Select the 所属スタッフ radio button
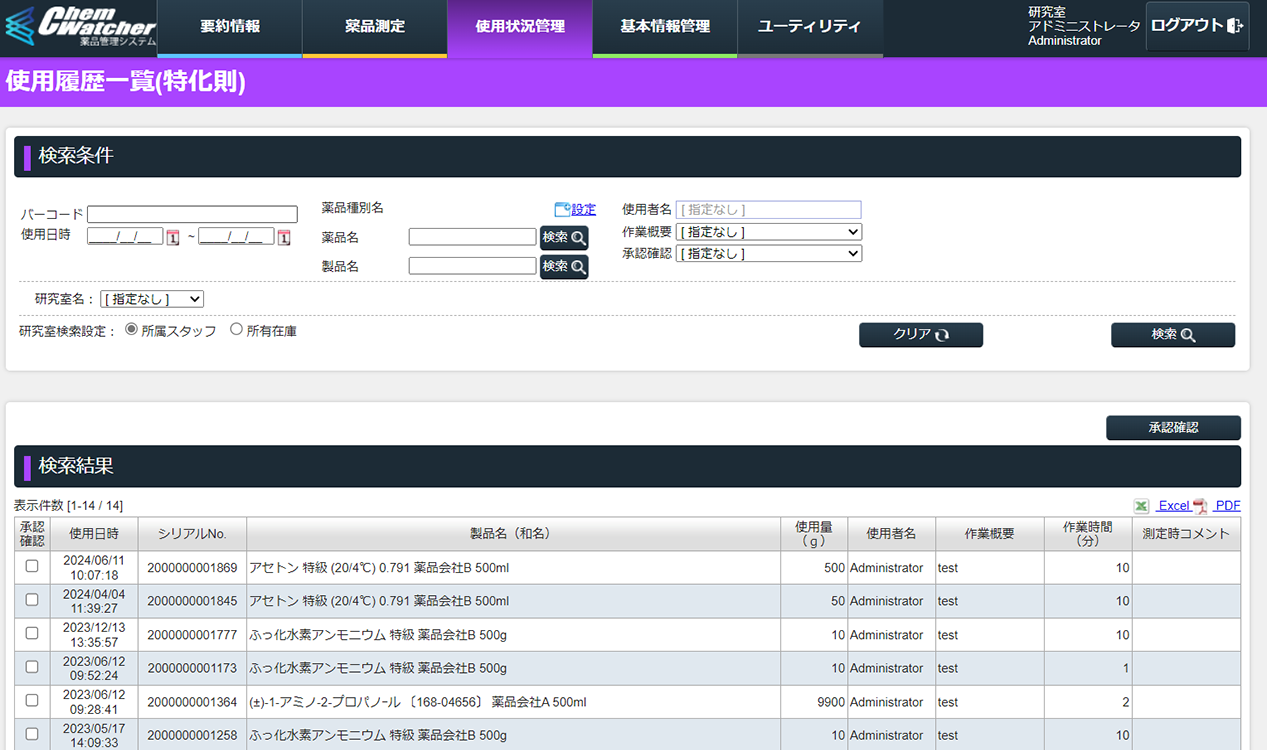Image resolution: width=1267 pixels, height=750 pixels. click(131, 329)
